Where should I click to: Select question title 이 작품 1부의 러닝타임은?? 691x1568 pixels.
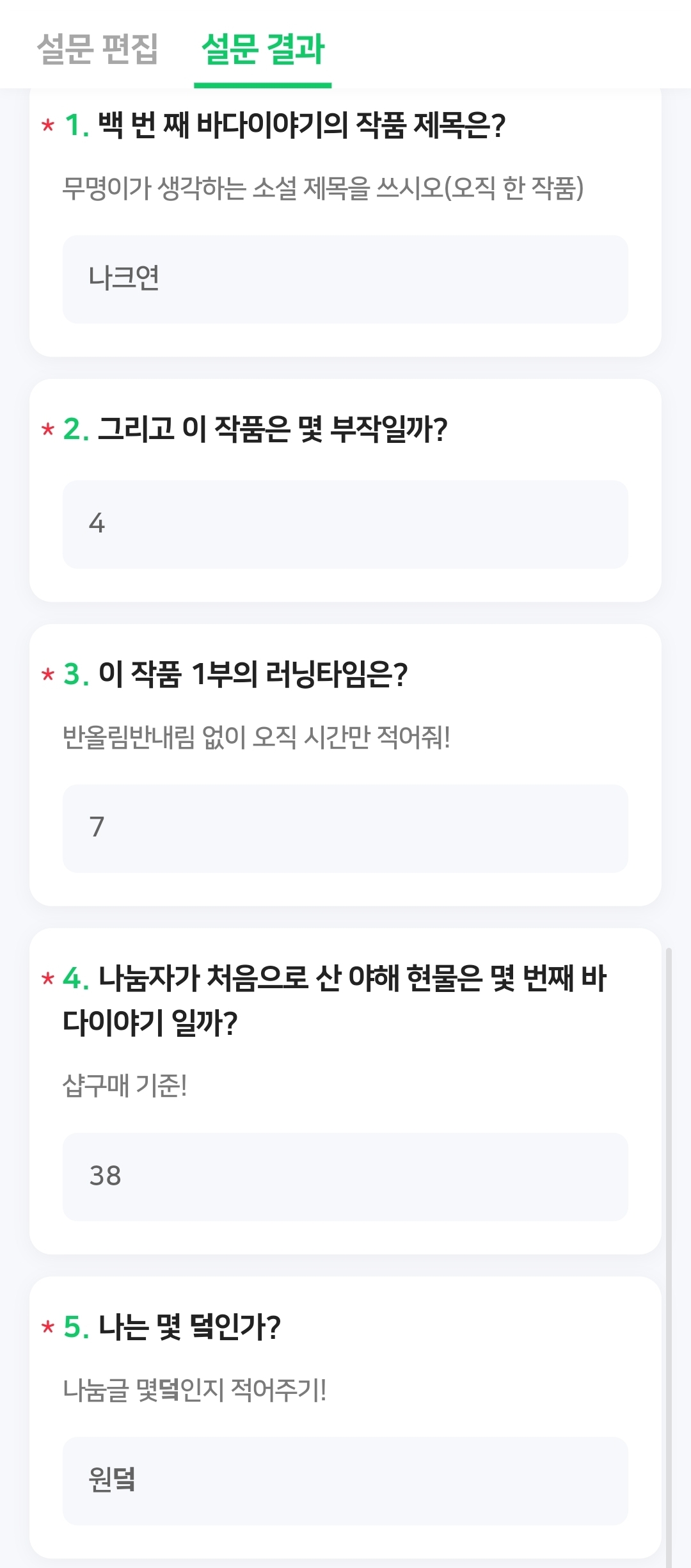[x=253, y=674]
